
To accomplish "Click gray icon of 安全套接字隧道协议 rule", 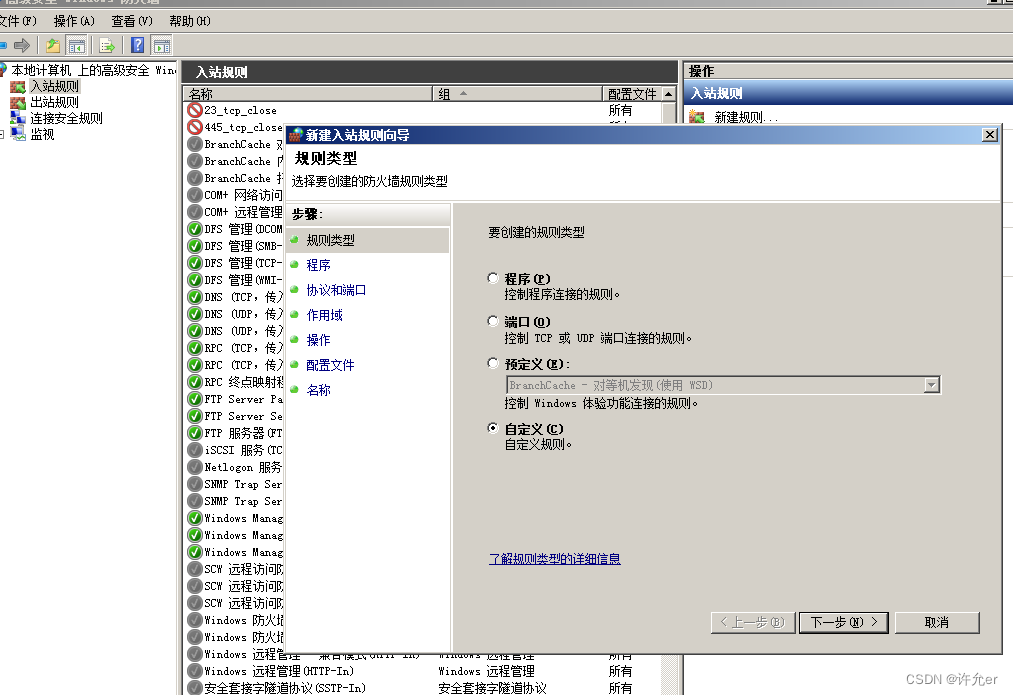I will click(x=195, y=688).
